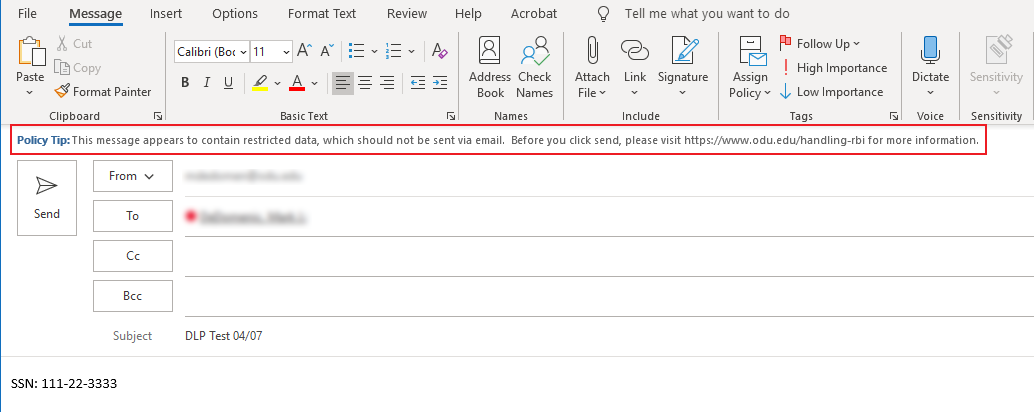Switch to the Insert tab
This screenshot has width=1034, height=412.
pyautogui.click(x=166, y=14)
